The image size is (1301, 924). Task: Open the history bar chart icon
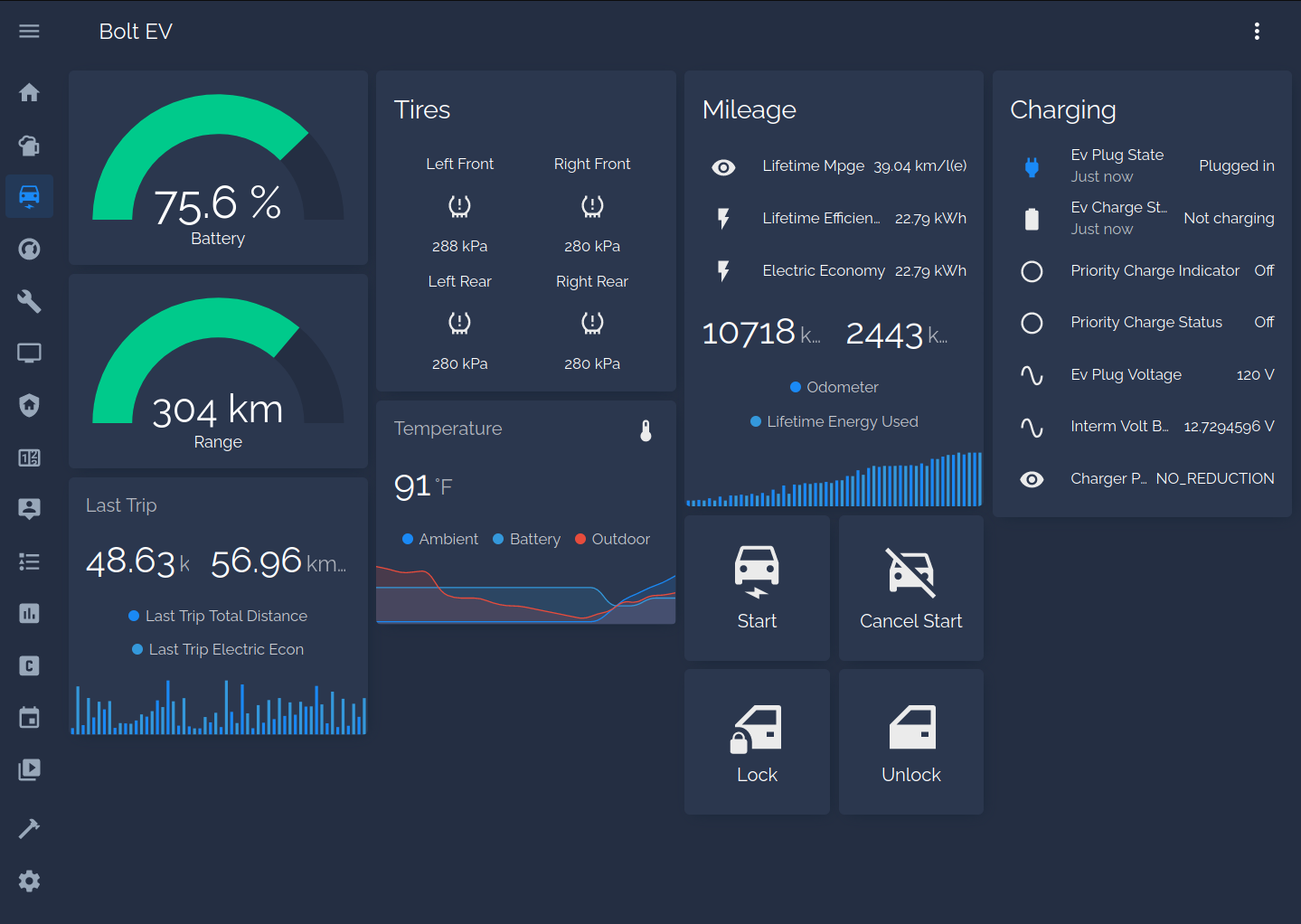(x=29, y=613)
